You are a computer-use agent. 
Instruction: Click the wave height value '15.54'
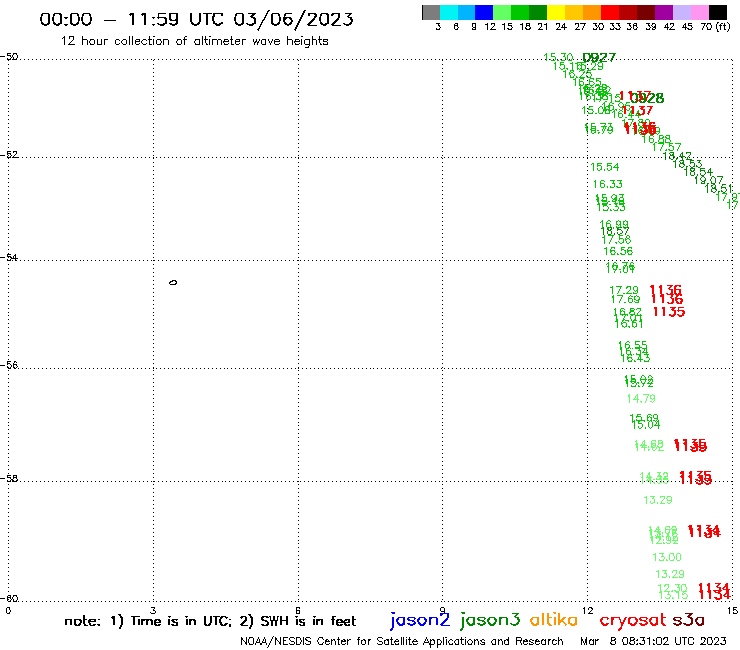point(605,167)
